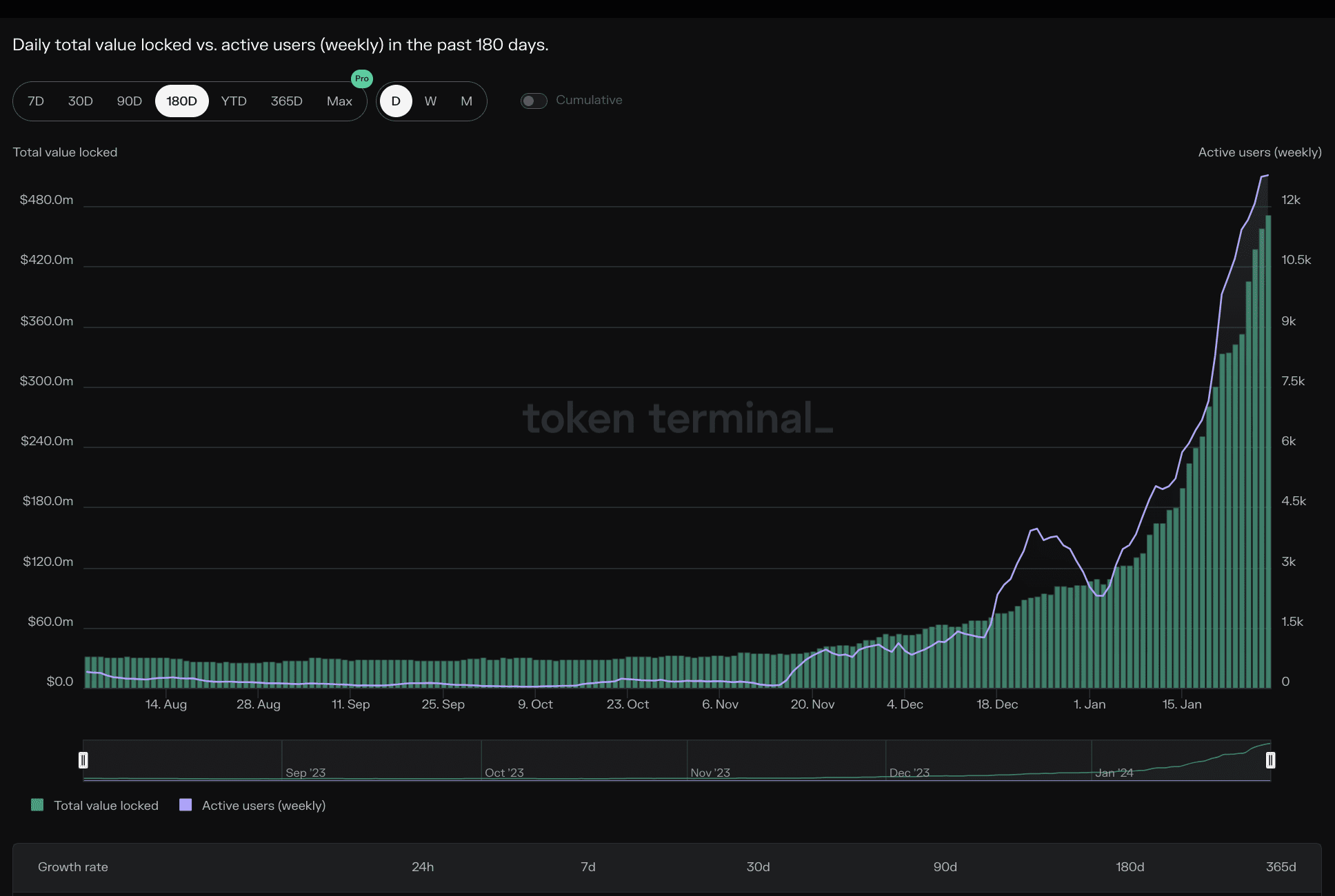
Task: Click the Total value locked legend label
Action: tap(106, 806)
